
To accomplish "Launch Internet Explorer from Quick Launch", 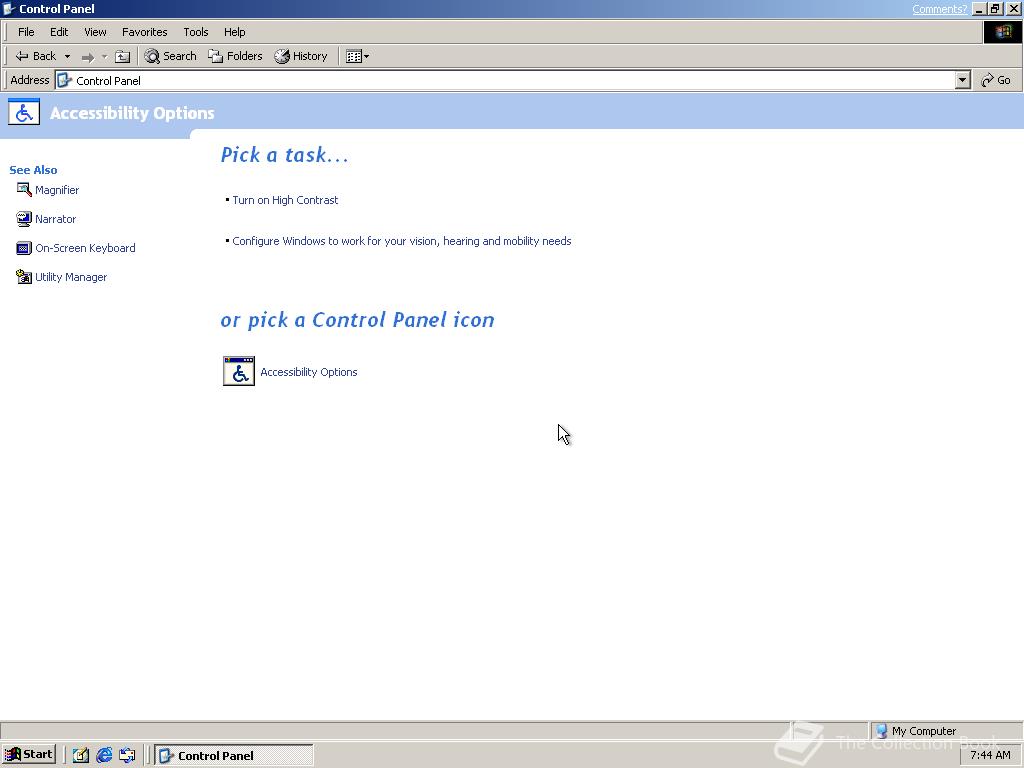I will 104,755.
